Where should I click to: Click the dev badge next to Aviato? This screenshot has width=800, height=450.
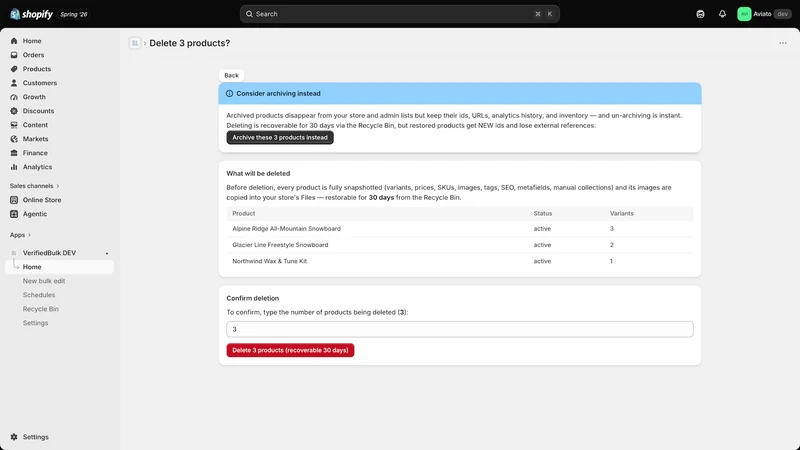782,14
